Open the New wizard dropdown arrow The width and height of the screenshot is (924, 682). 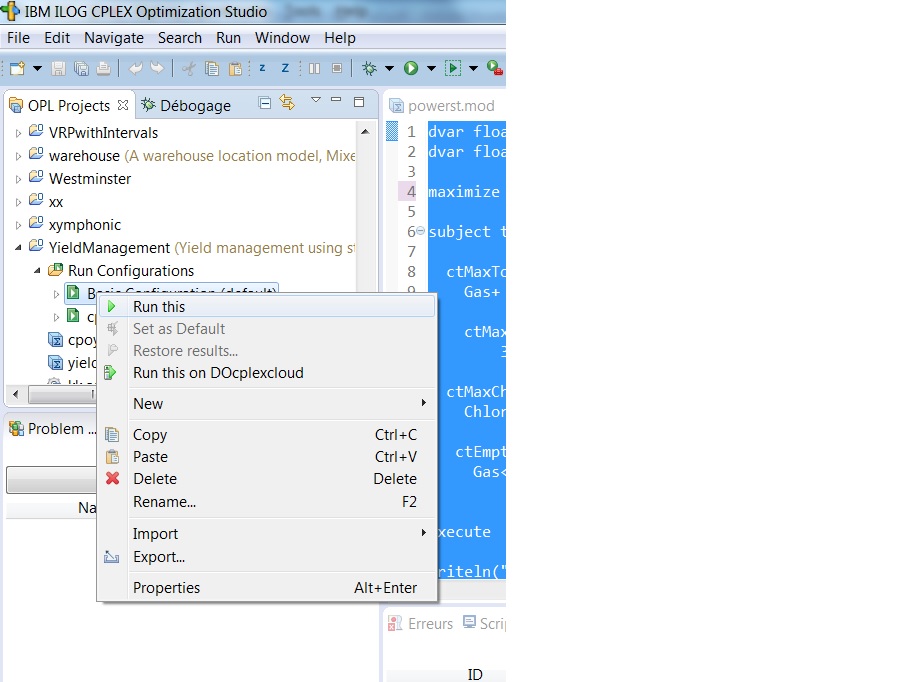pos(37,68)
